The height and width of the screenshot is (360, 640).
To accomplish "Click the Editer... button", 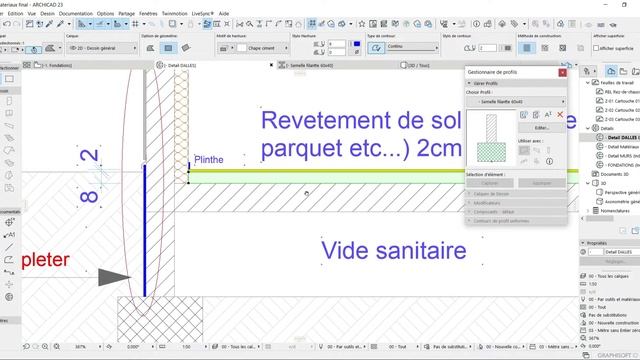I will 542,128.
